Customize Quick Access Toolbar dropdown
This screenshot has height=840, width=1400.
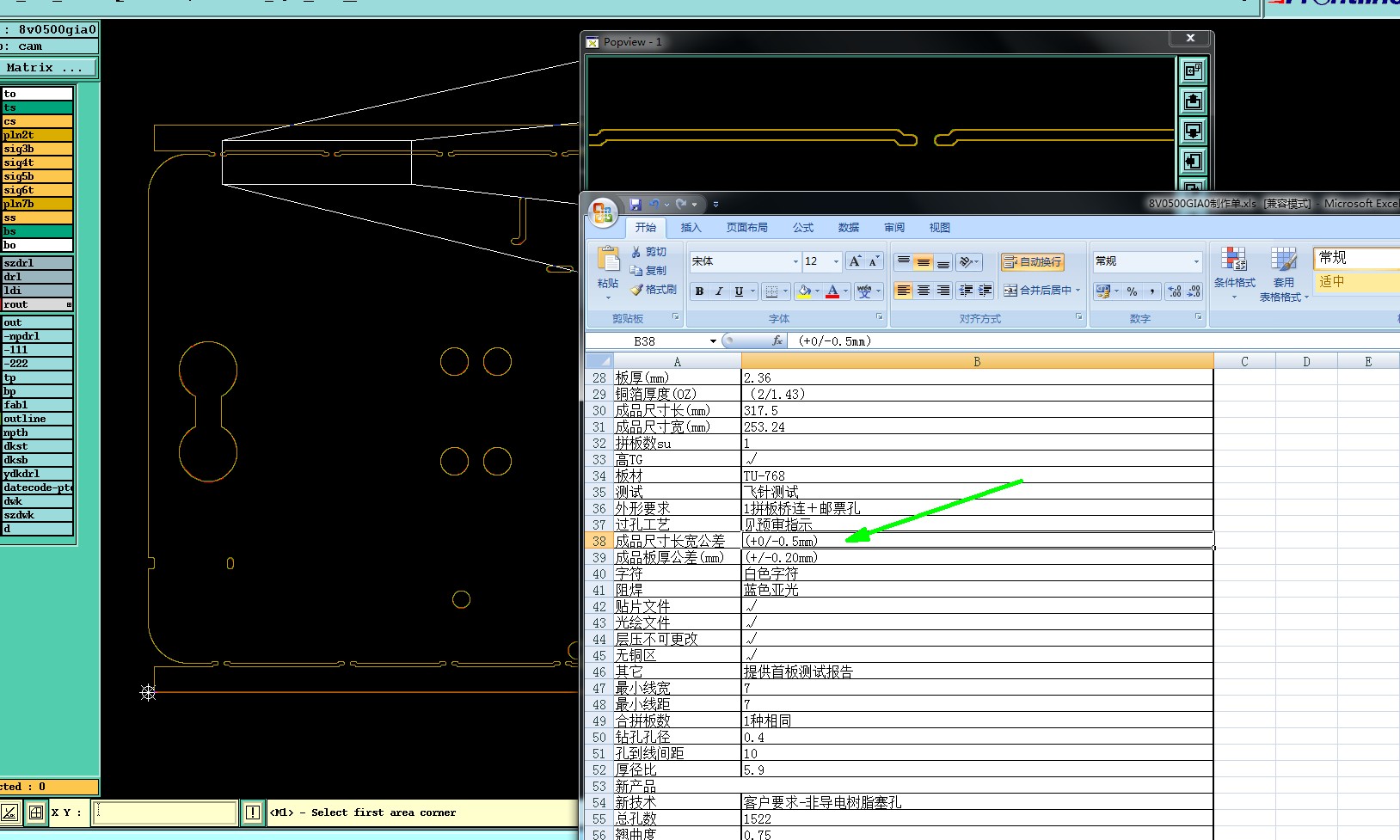click(x=715, y=205)
